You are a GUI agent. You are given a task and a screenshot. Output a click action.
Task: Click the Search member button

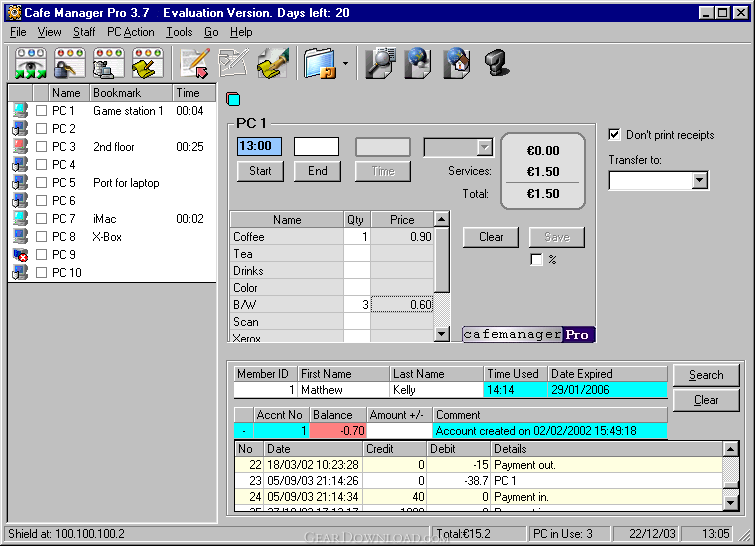click(706, 375)
